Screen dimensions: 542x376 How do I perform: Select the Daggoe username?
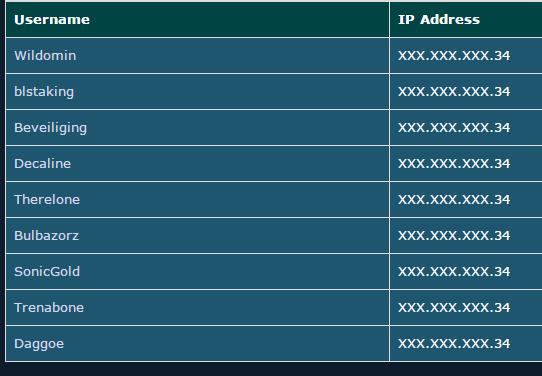tap(39, 344)
